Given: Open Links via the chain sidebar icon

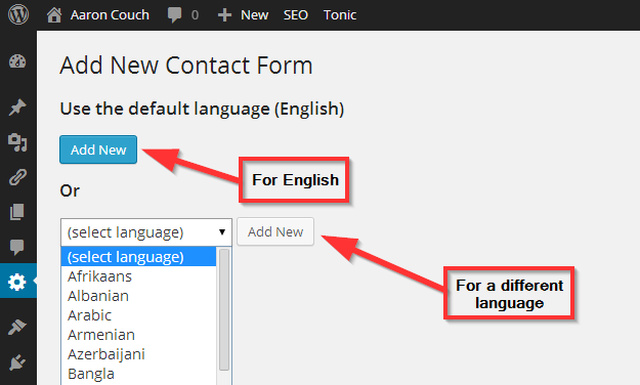Looking at the screenshot, I should tap(17, 178).
